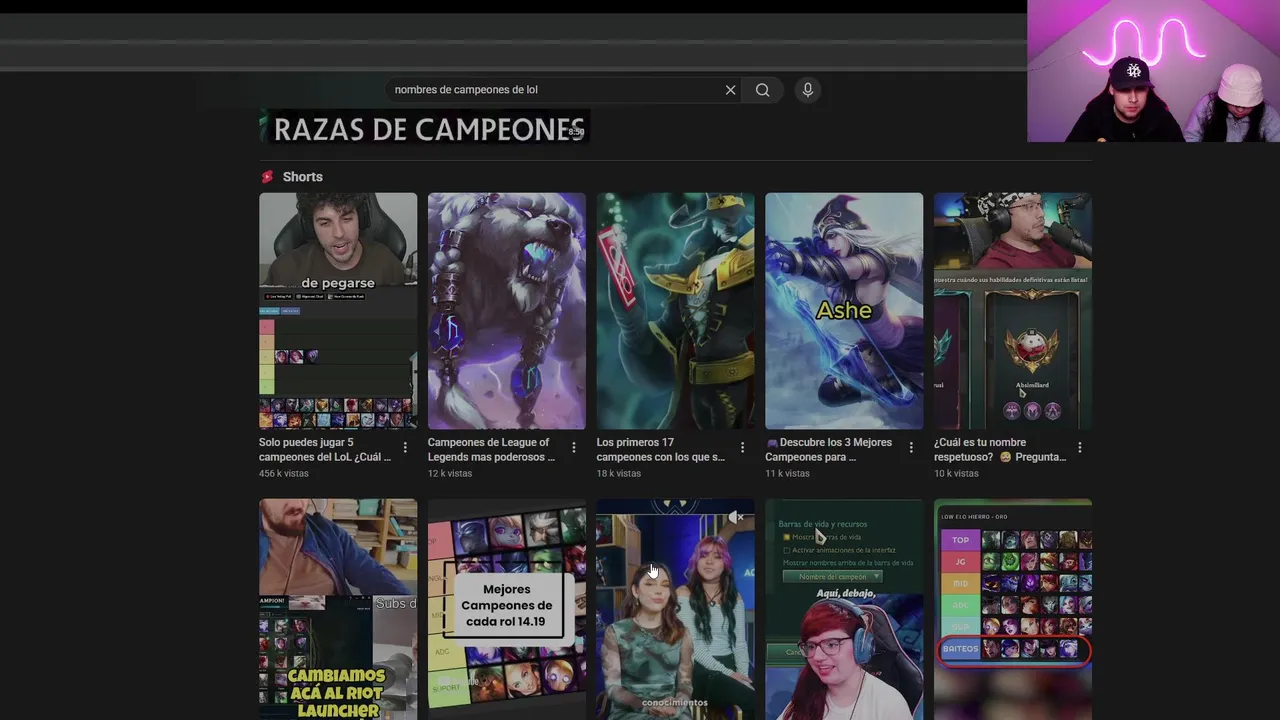1280x720 pixels.
Task: Click title '¿Cuál es tu nombre respetuoso?'
Action: point(1000,449)
